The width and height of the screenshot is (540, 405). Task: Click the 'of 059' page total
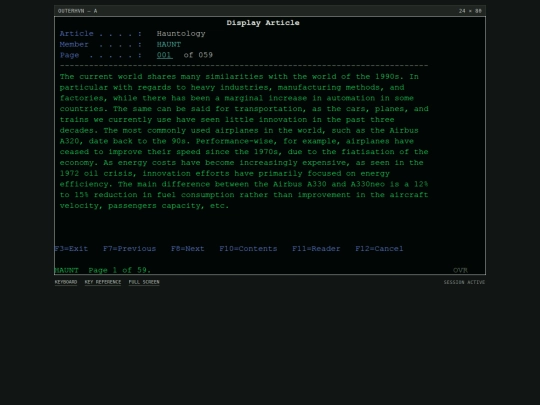(x=198, y=55)
